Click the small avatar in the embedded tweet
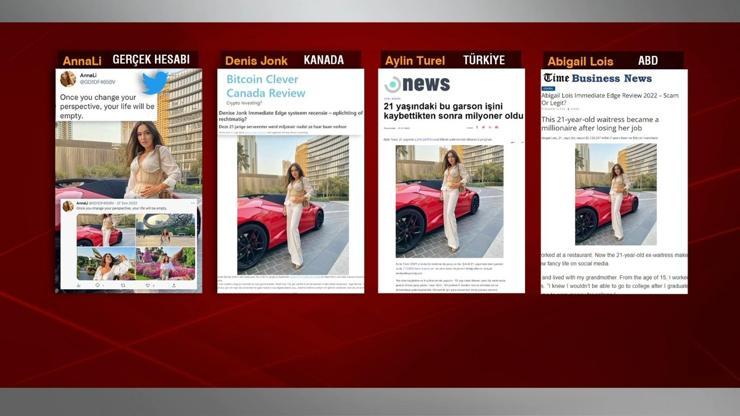Image resolution: width=740 pixels, height=416 pixels. click(68, 206)
